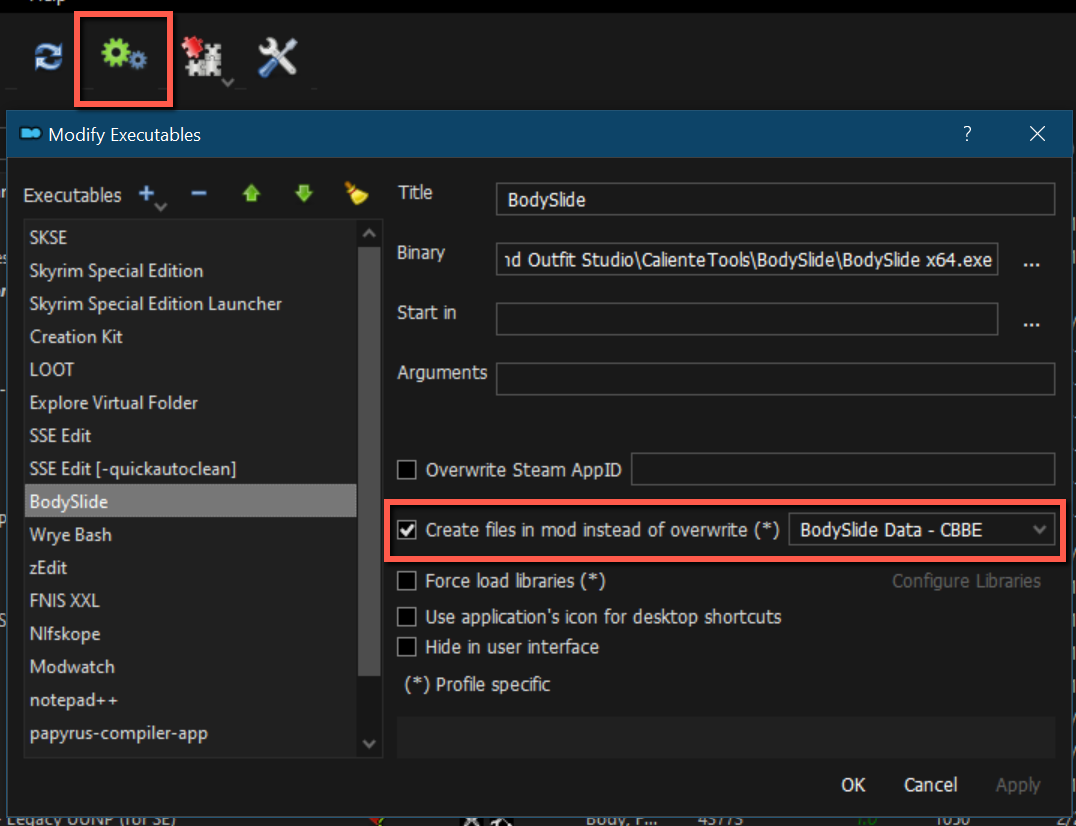Open the BodySlide Data - CBBE mod dropdown
The image size is (1076, 826).
[x=922, y=530]
